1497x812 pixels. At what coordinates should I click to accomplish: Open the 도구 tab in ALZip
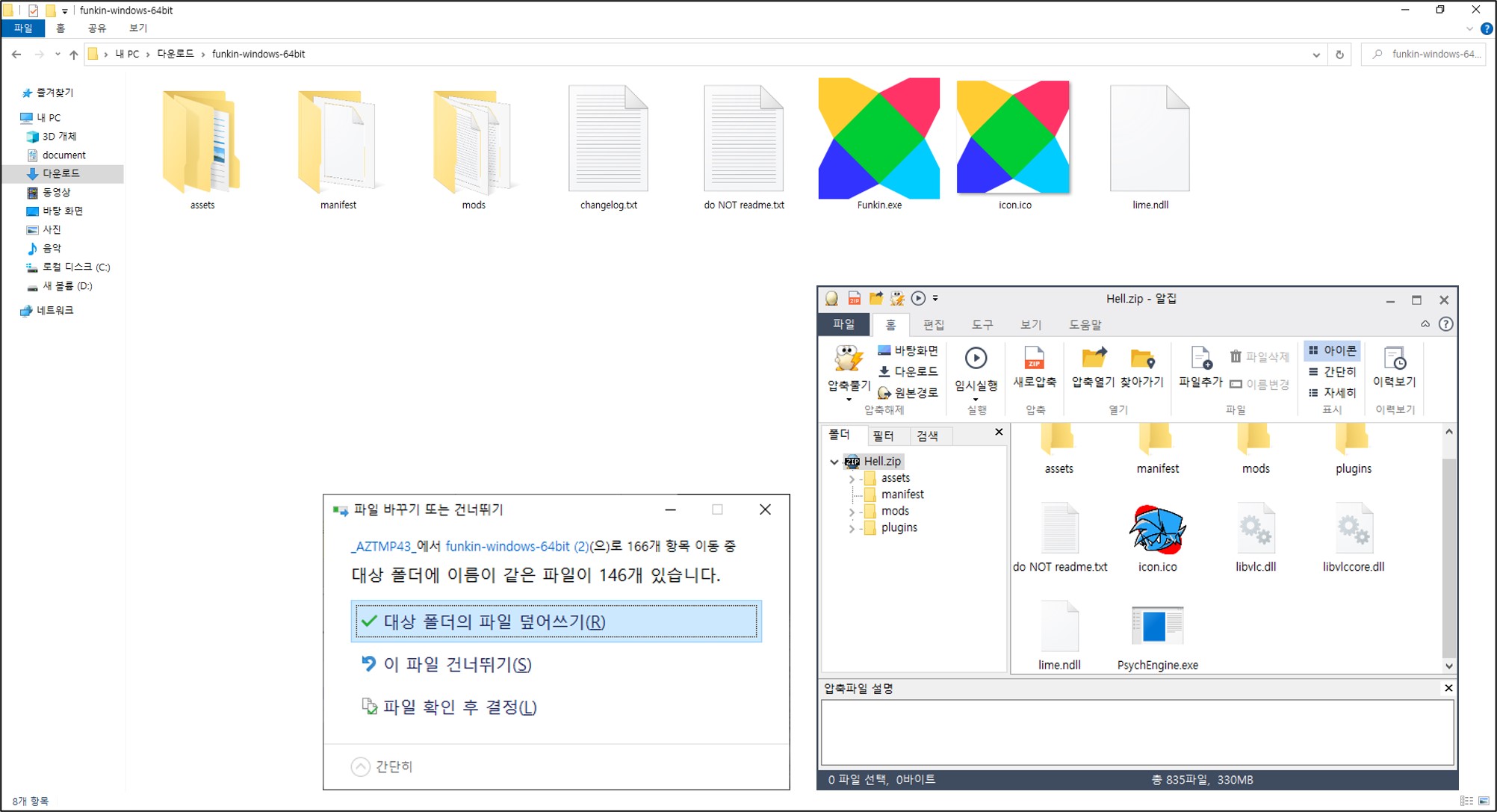coord(982,324)
